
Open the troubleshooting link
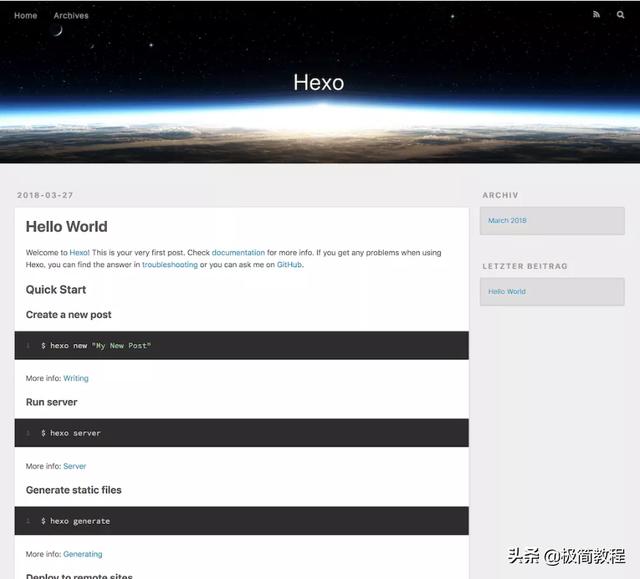tap(170, 264)
